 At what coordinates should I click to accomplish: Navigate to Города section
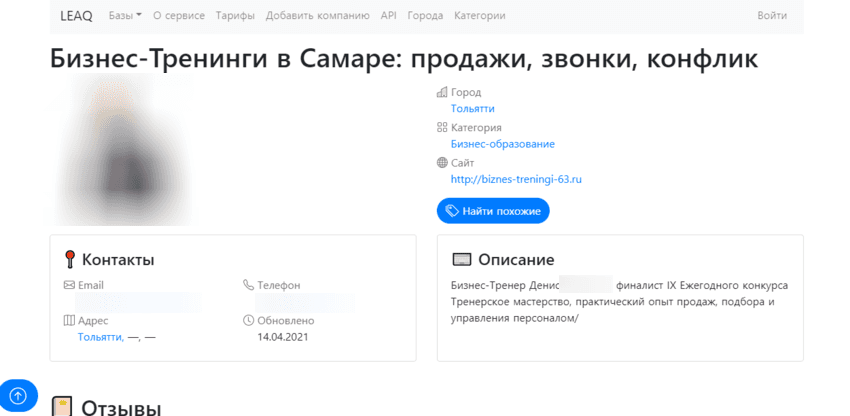426,16
